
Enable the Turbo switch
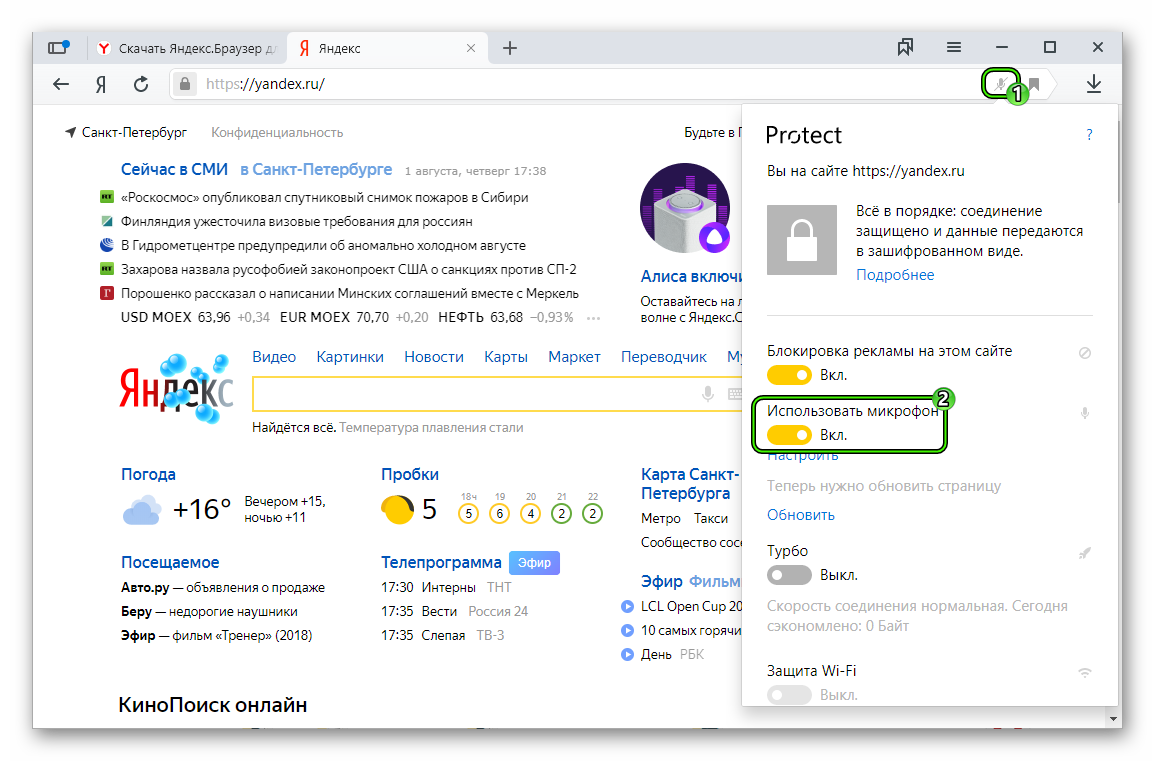point(789,575)
